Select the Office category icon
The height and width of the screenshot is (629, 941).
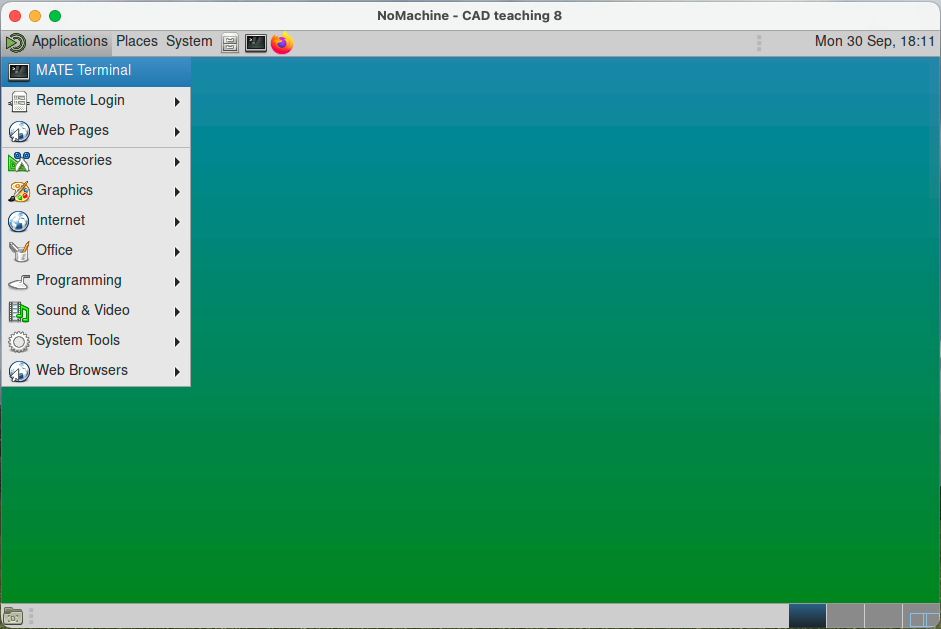[18, 250]
